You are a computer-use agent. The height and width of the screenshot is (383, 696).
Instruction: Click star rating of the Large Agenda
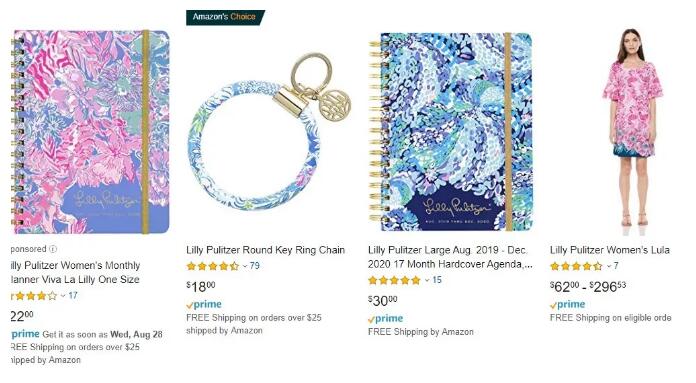(394, 280)
